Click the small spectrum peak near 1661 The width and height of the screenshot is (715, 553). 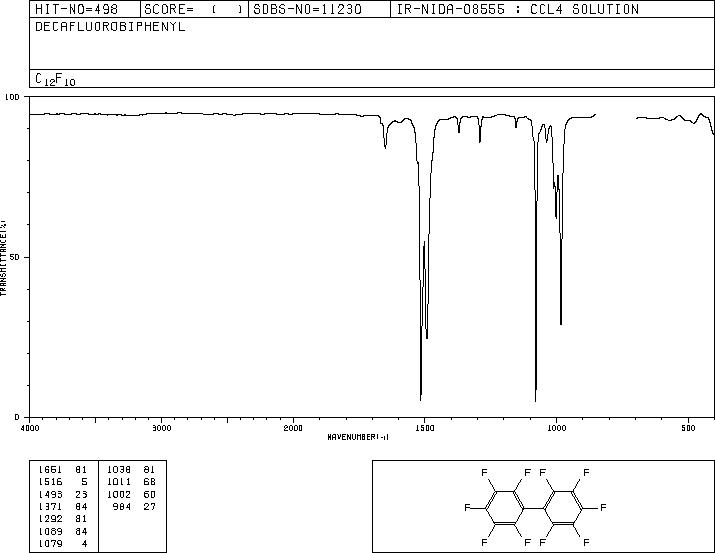click(385, 147)
